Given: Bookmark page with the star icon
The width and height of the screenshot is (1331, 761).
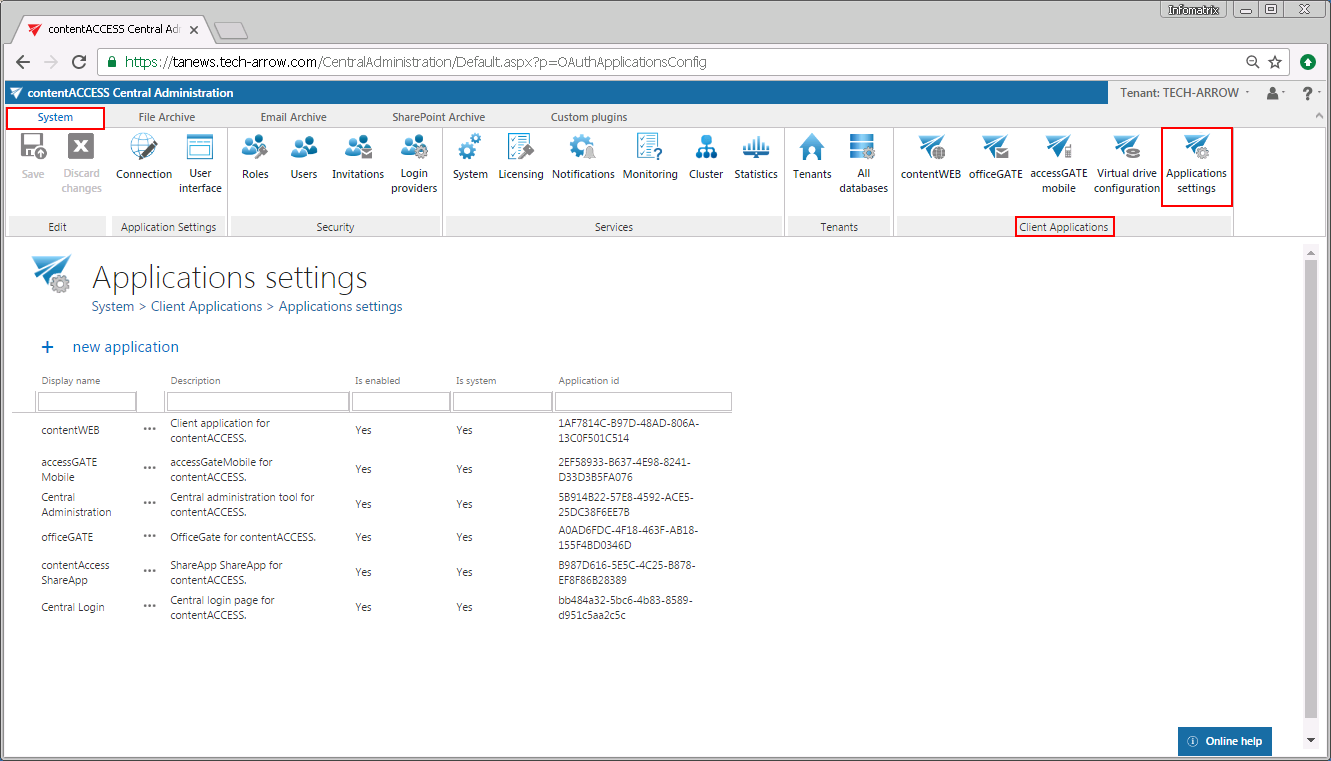Looking at the screenshot, I should click(x=1275, y=62).
